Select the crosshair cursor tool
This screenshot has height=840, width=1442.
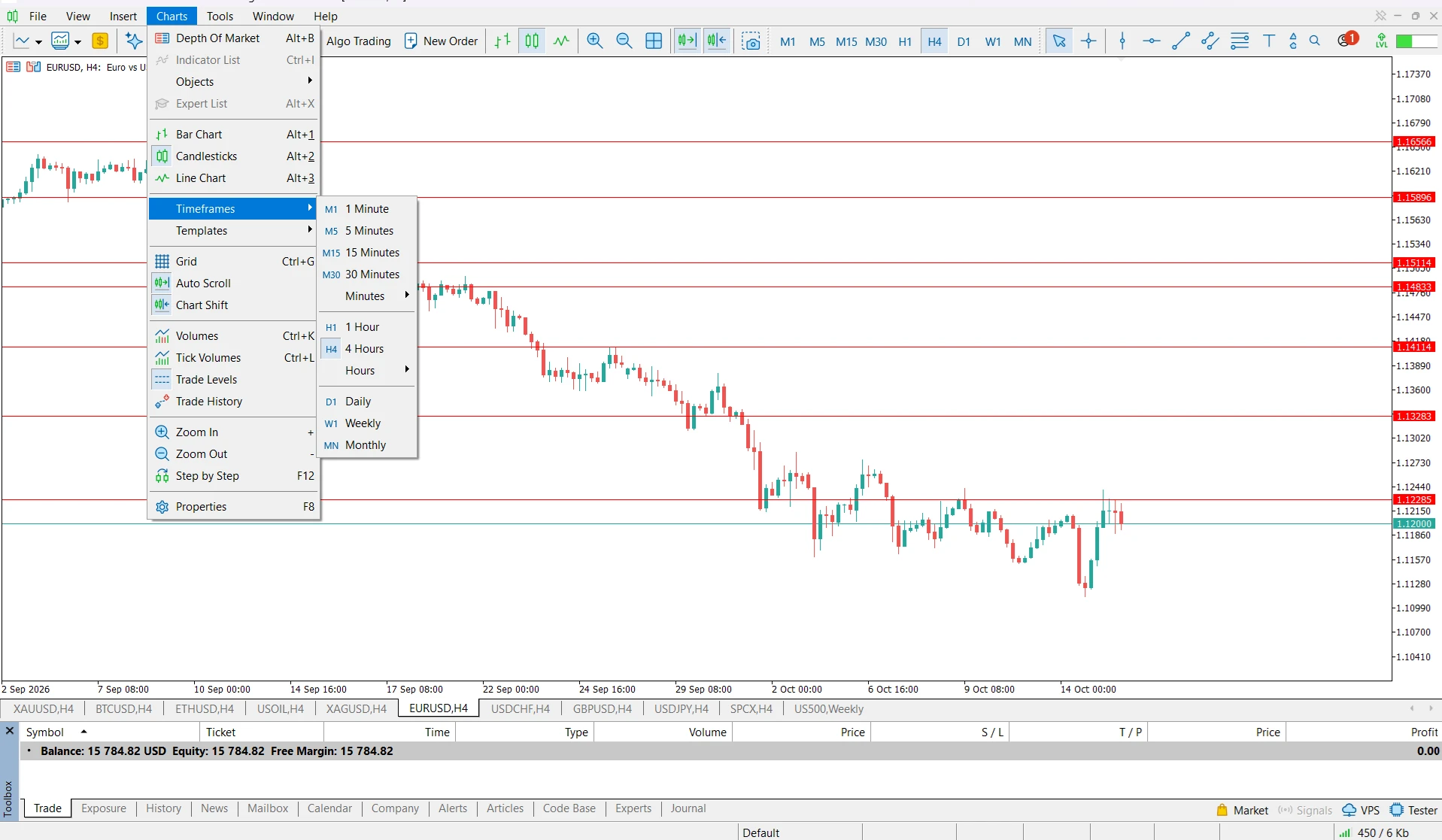click(x=1088, y=41)
